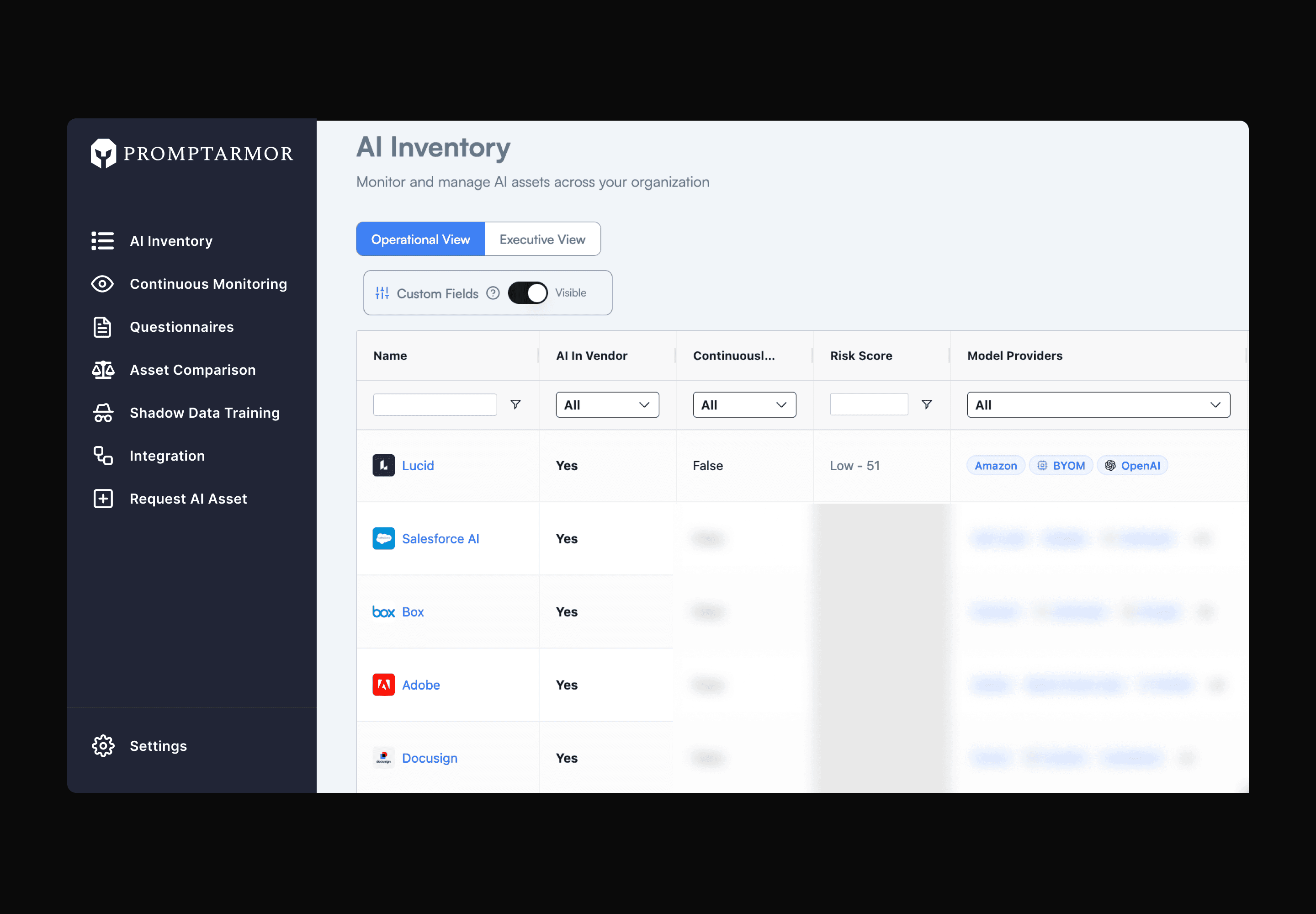This screenshot has width=1316, height=914.
Task: Open the Model Providers filter dropdown
Action: 1098,405
